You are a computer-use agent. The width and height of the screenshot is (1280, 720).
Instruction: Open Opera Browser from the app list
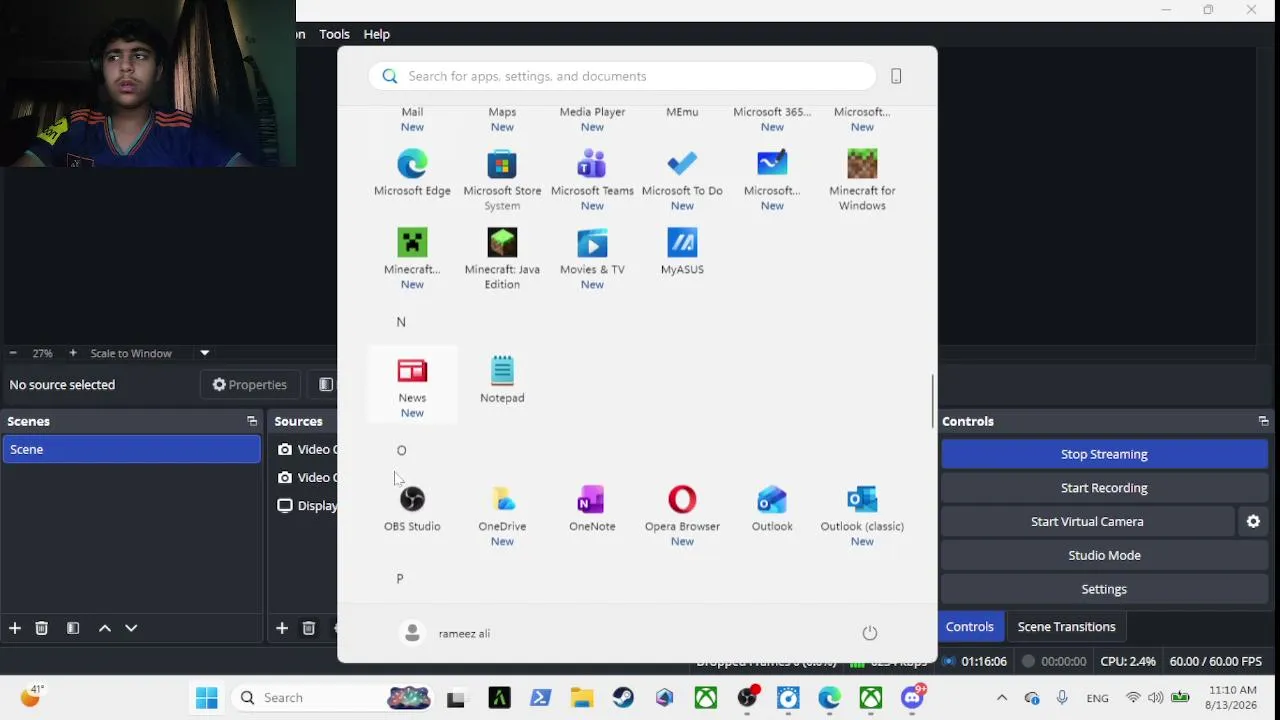coord(682,516)
